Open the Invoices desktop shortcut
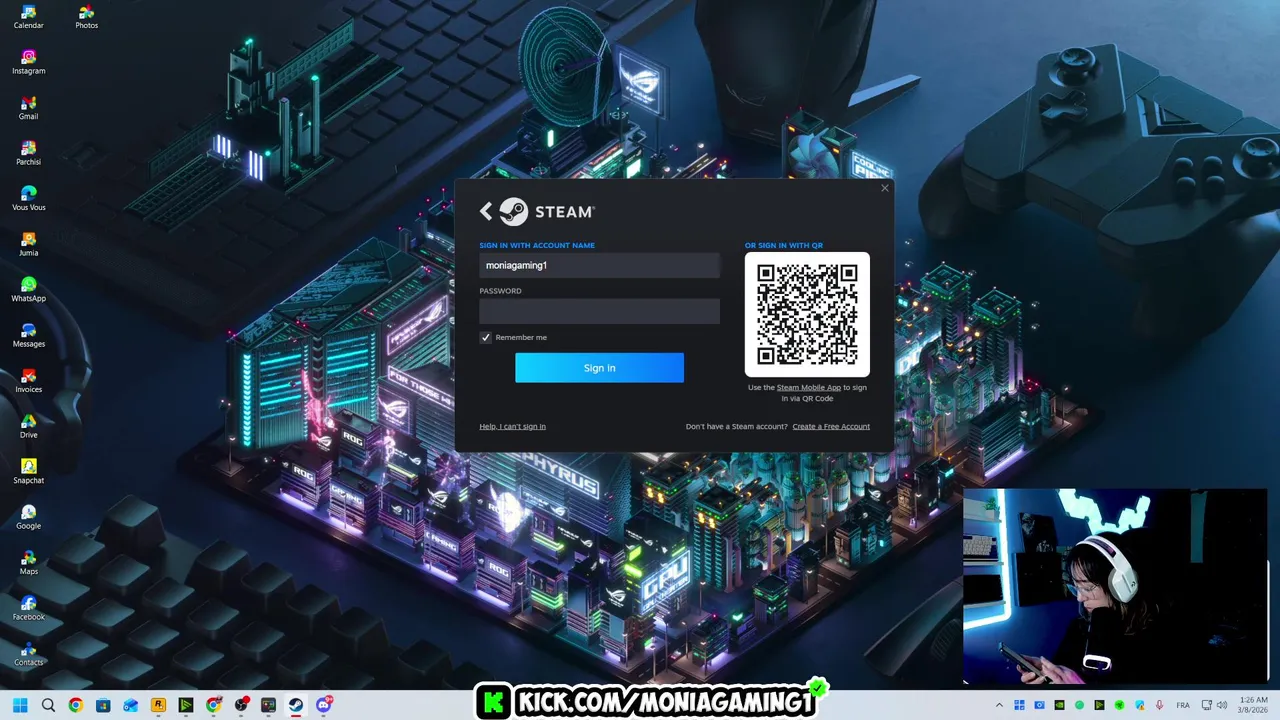The height and width of the screenshot is (720, 1280). coord(28,380)
